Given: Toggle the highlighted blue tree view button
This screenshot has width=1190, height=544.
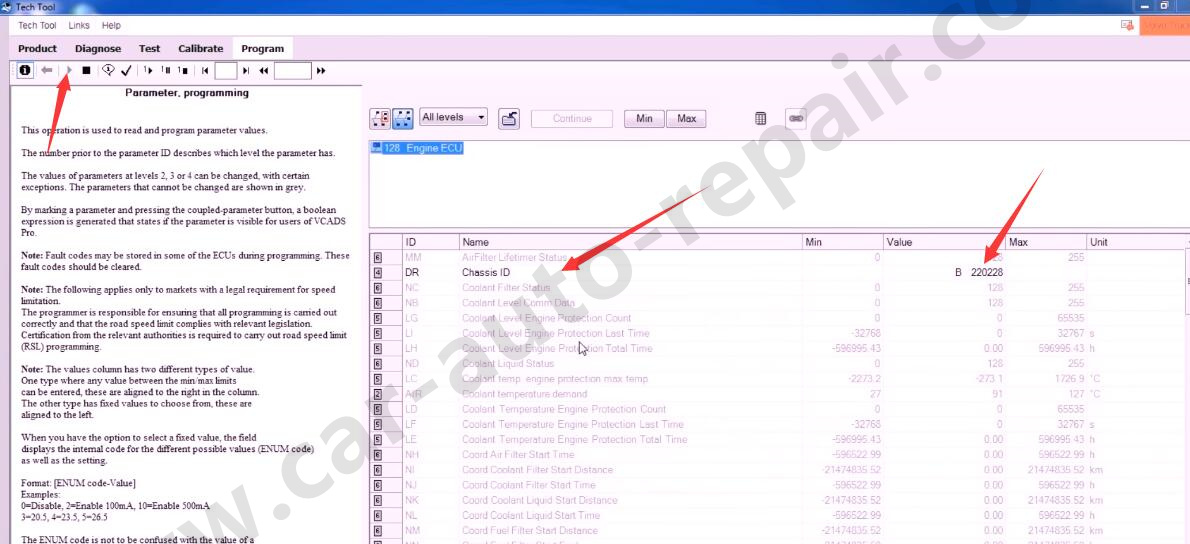Looking at the screenshot, I should coord(403,118).
